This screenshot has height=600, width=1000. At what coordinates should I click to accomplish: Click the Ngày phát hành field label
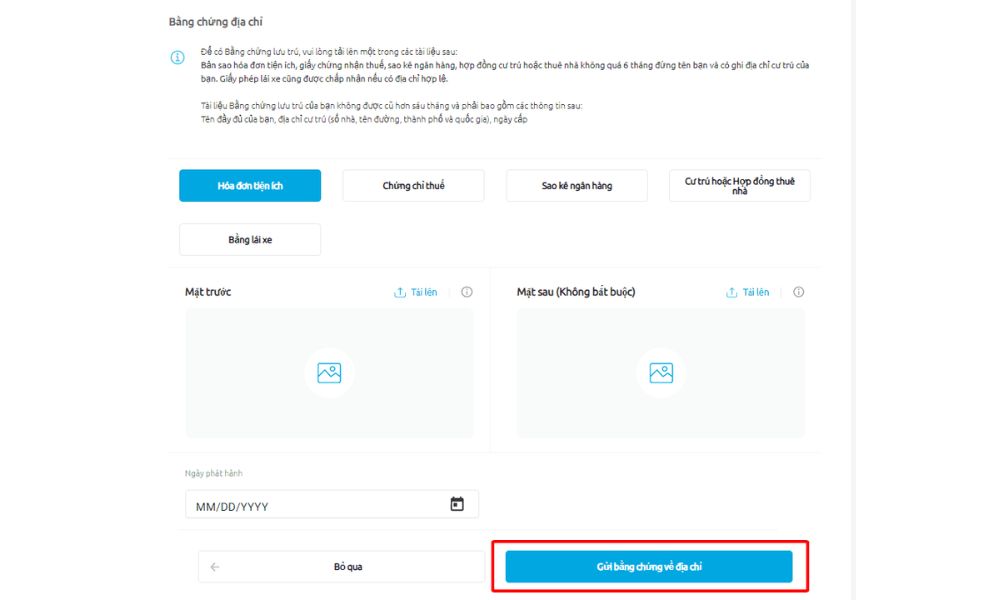pos(214,473)
